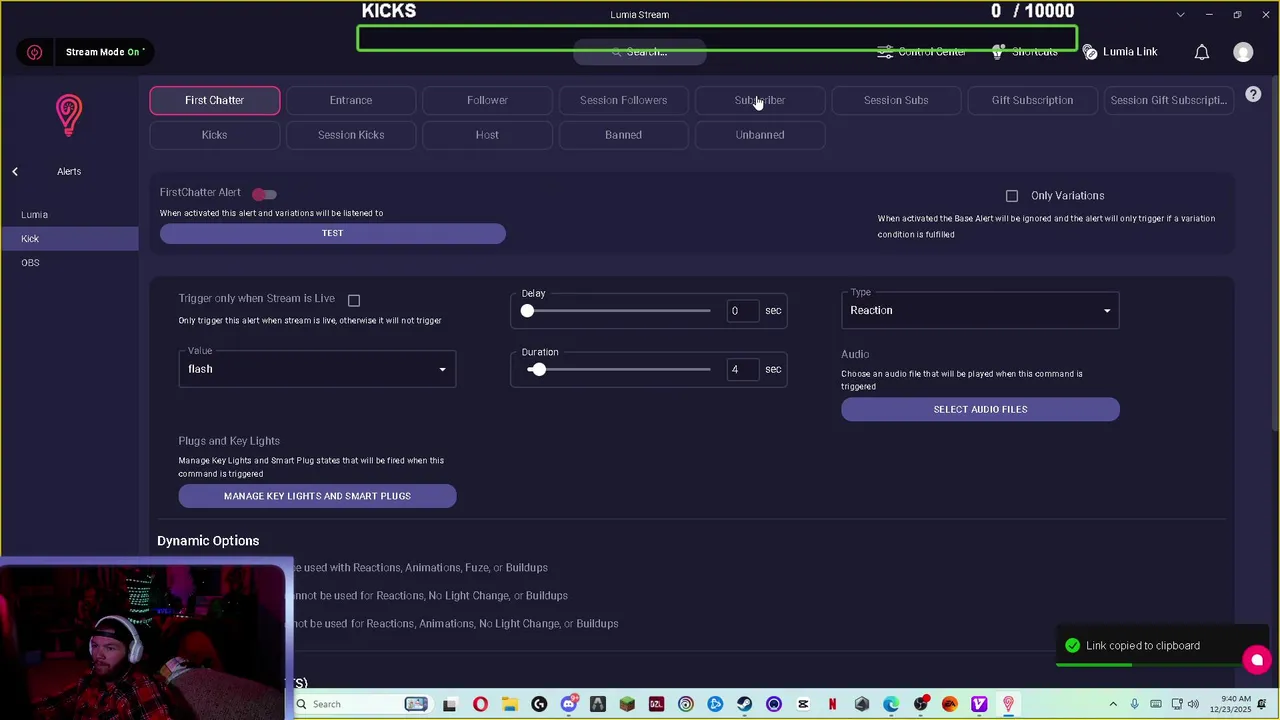Open CapCut from the taskbar
The height and width of the screenshot is (720, 1280).
[x=803, y=704]
